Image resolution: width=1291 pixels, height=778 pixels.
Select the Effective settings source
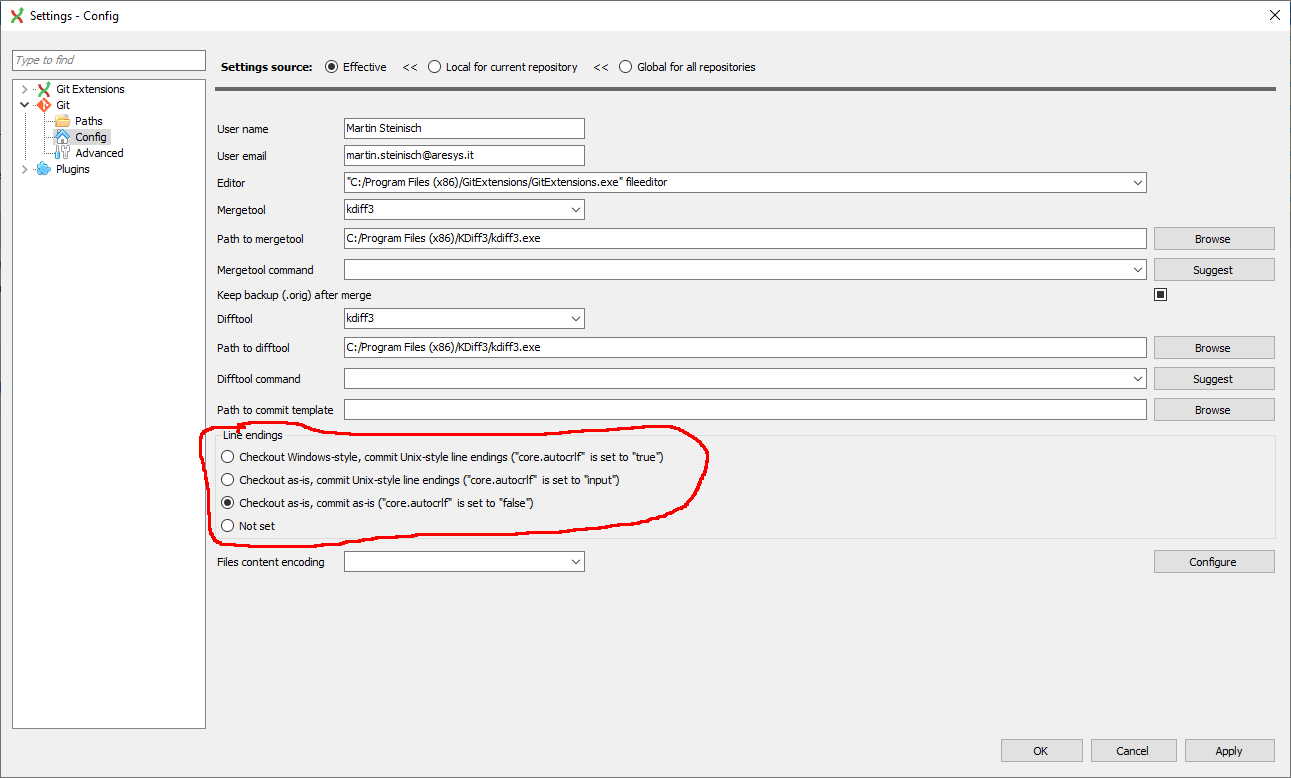click(x=331, y=67)
